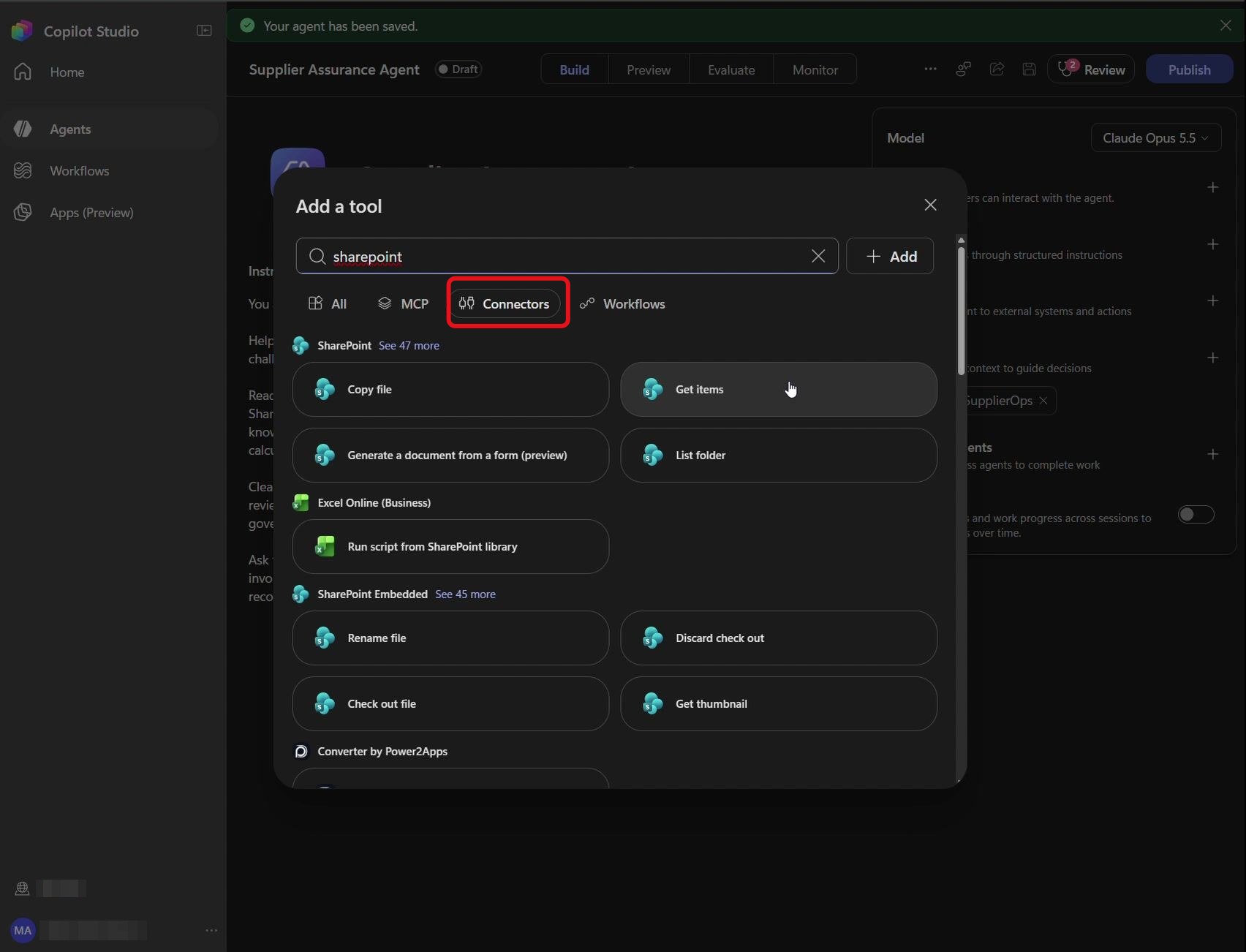Image resolution: width=1246 pixels, height=952 pixels.
Task: Select the All filter
Action: (x=328, y=303)
